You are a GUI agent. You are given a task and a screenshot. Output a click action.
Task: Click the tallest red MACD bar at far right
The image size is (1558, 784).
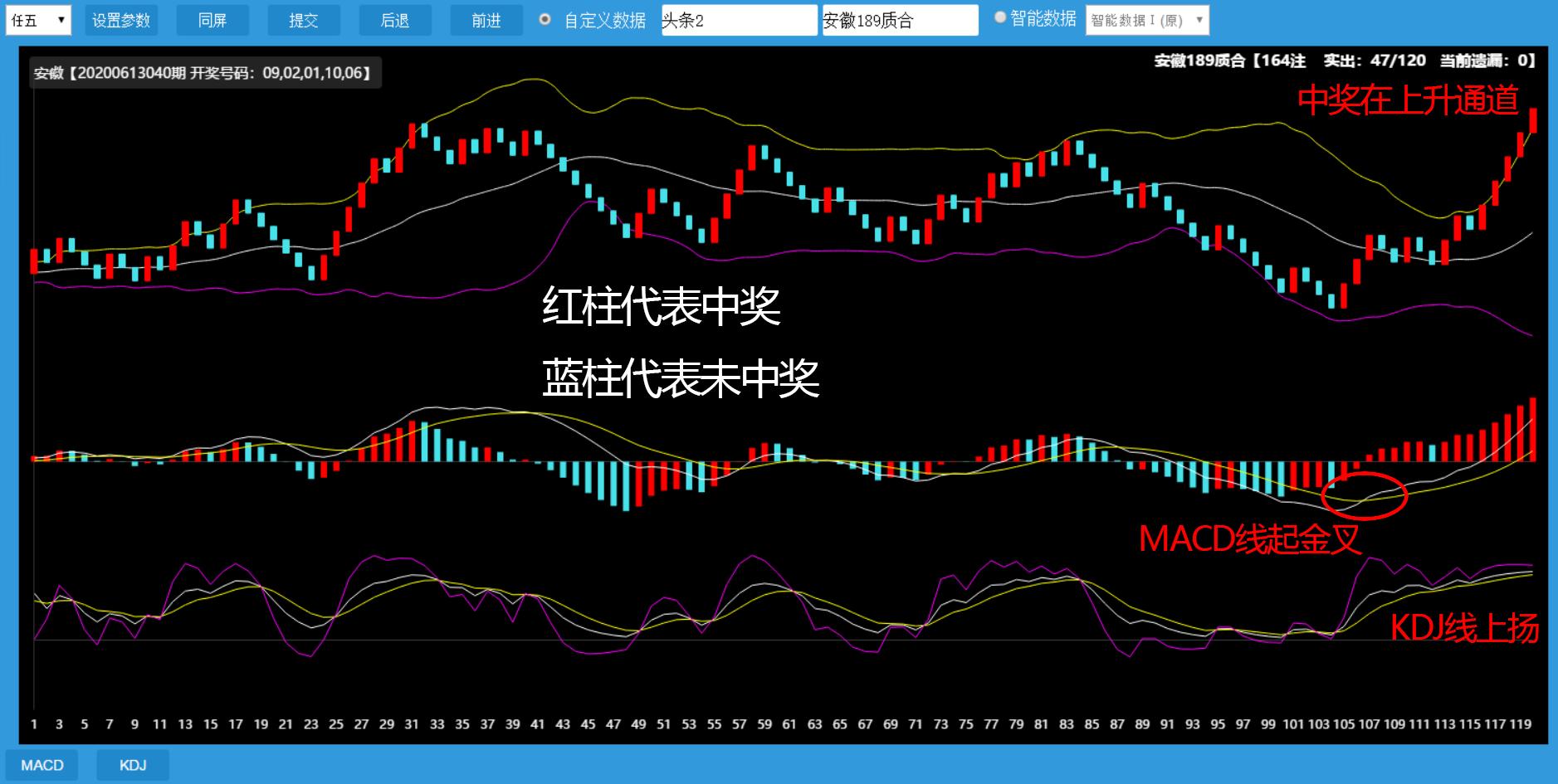(x=1533, y=430)
